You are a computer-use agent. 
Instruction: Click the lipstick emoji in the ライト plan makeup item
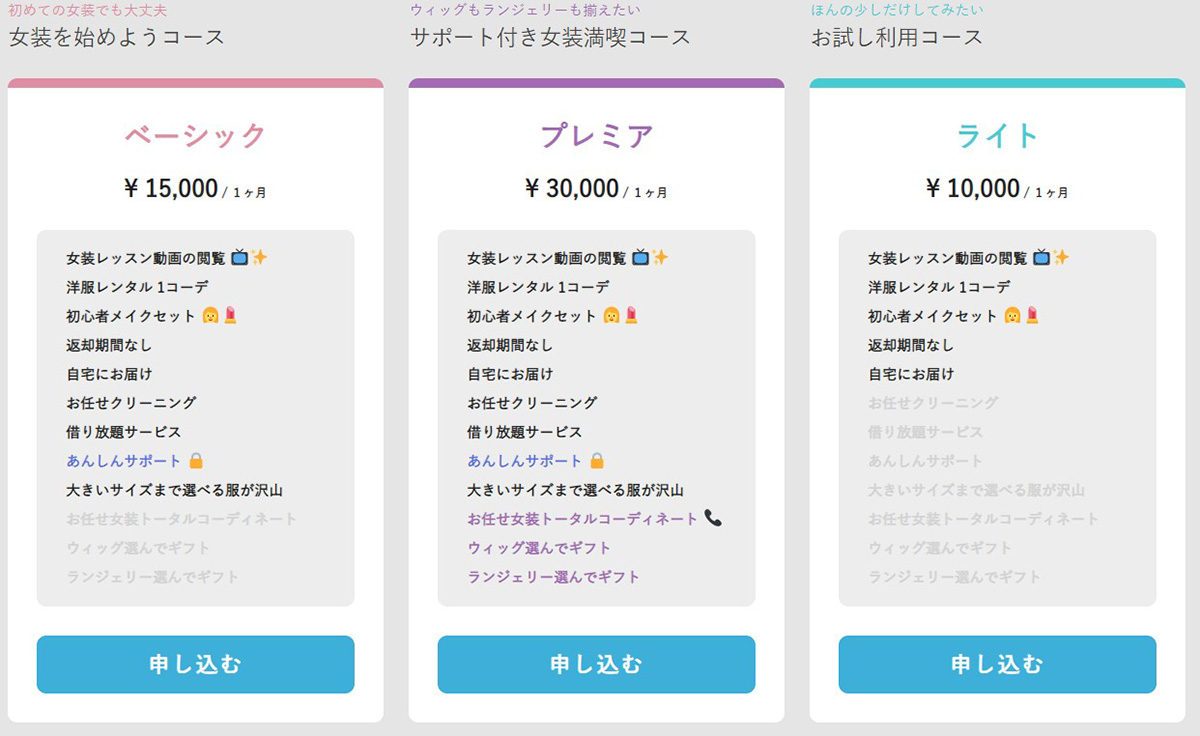(1032, 316)
